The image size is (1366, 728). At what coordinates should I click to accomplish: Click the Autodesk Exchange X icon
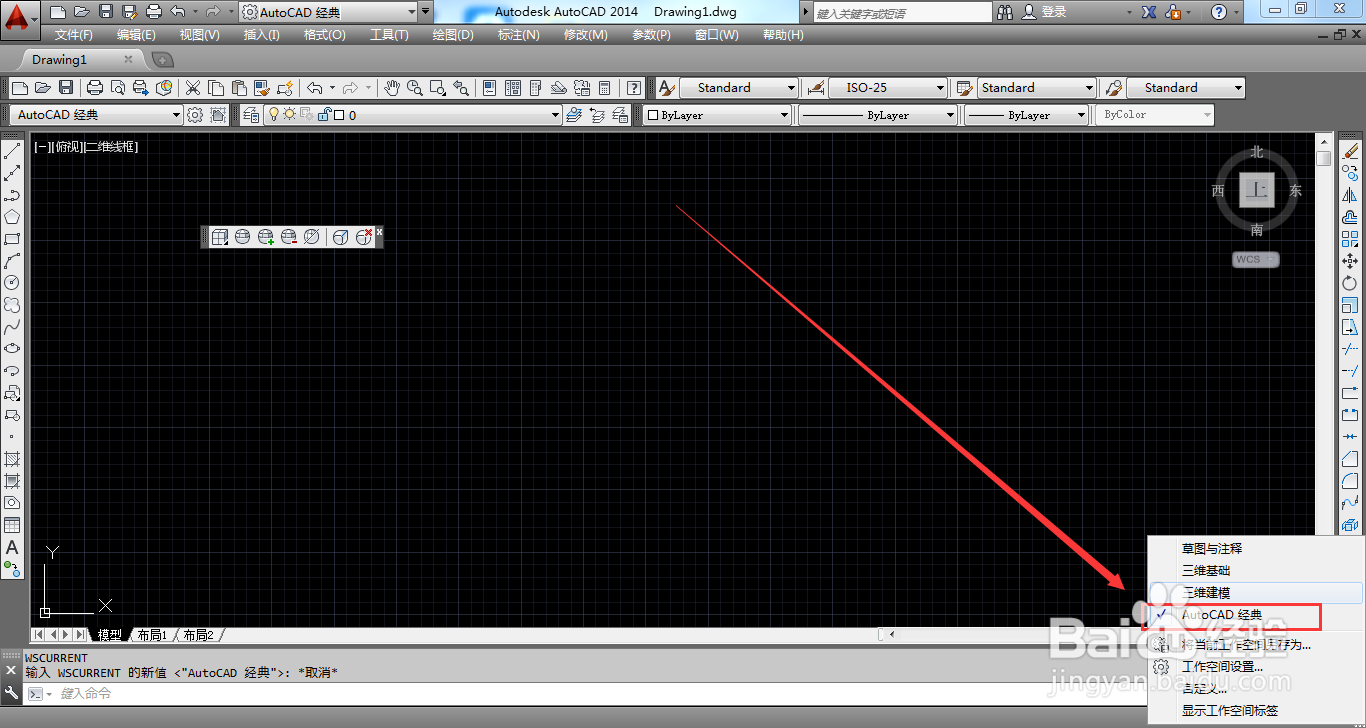1149,12
